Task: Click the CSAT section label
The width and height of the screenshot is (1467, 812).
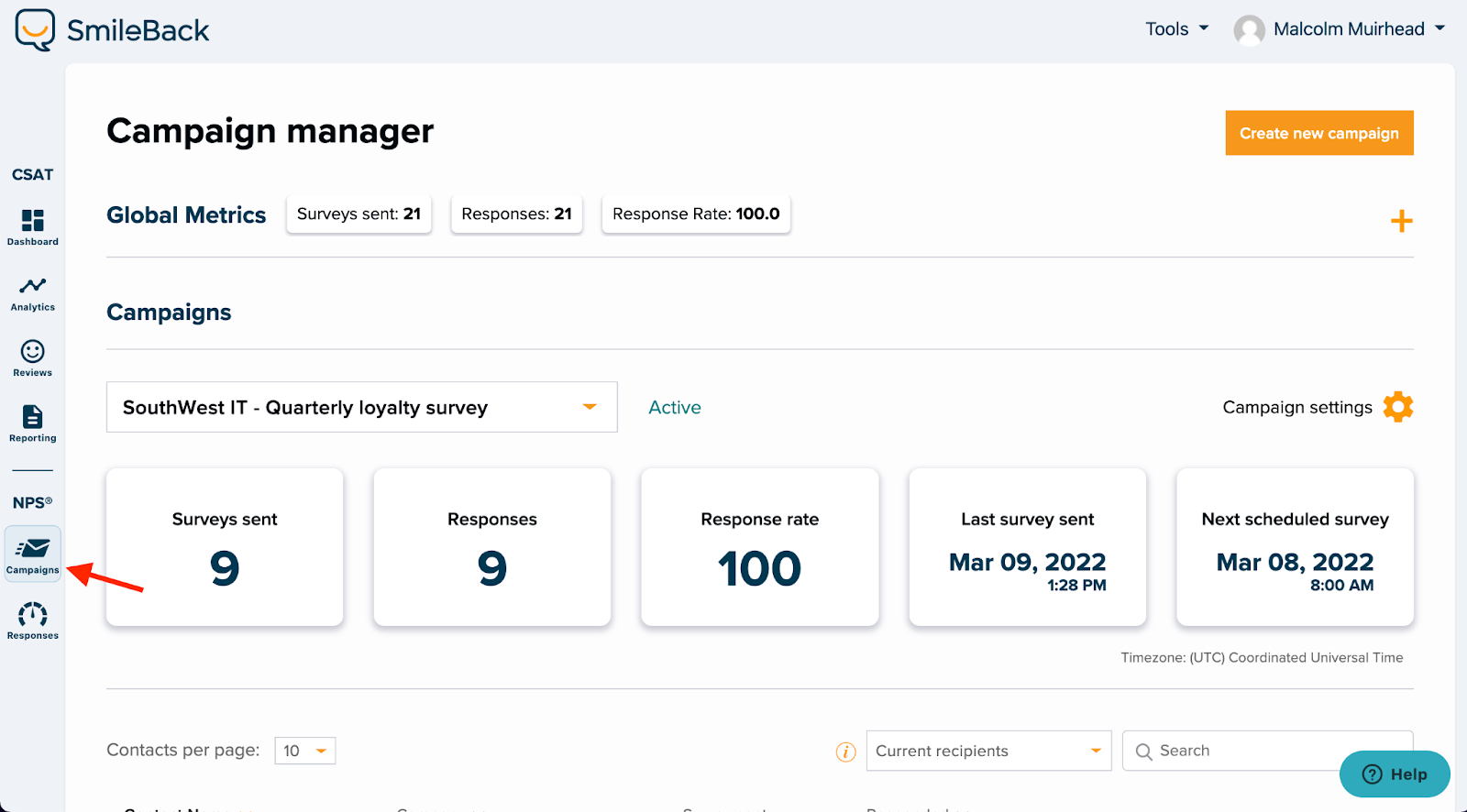Action: coord(33,174)
